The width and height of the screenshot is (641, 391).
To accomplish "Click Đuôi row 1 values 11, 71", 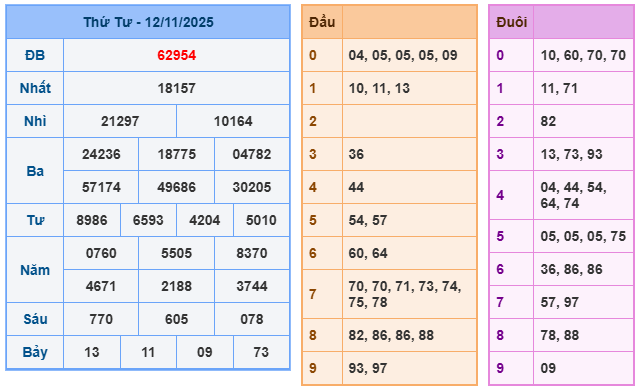I will [x=559, y=88].
